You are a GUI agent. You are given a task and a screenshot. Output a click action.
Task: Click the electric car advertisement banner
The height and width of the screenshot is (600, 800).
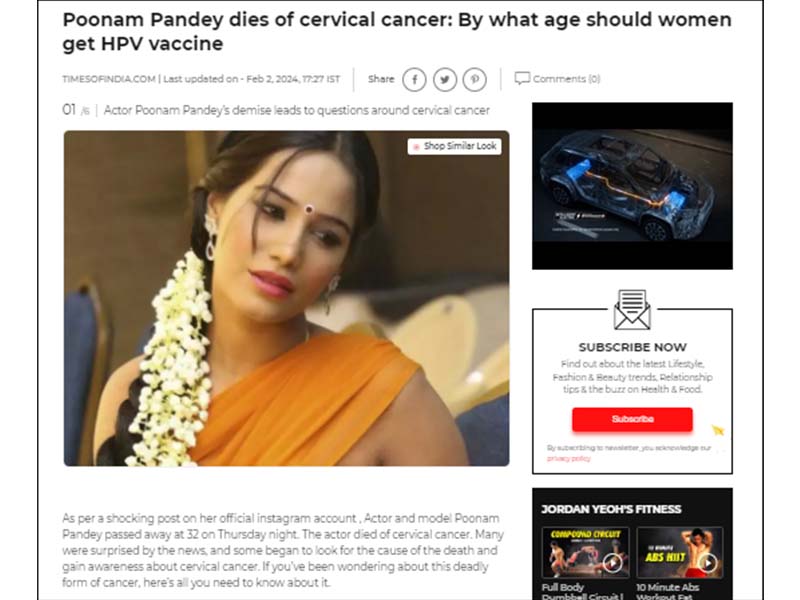[x=632, y=186]
